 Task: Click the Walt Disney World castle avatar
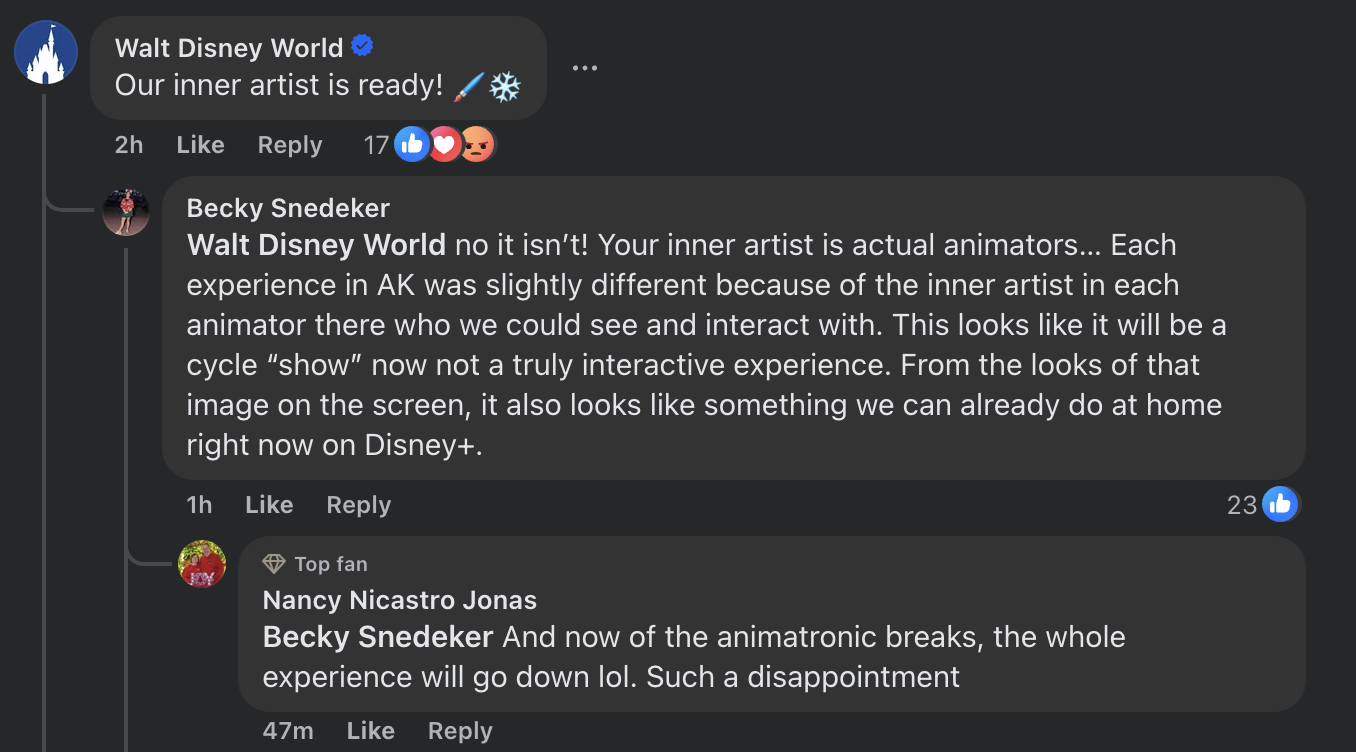(46, 52)
